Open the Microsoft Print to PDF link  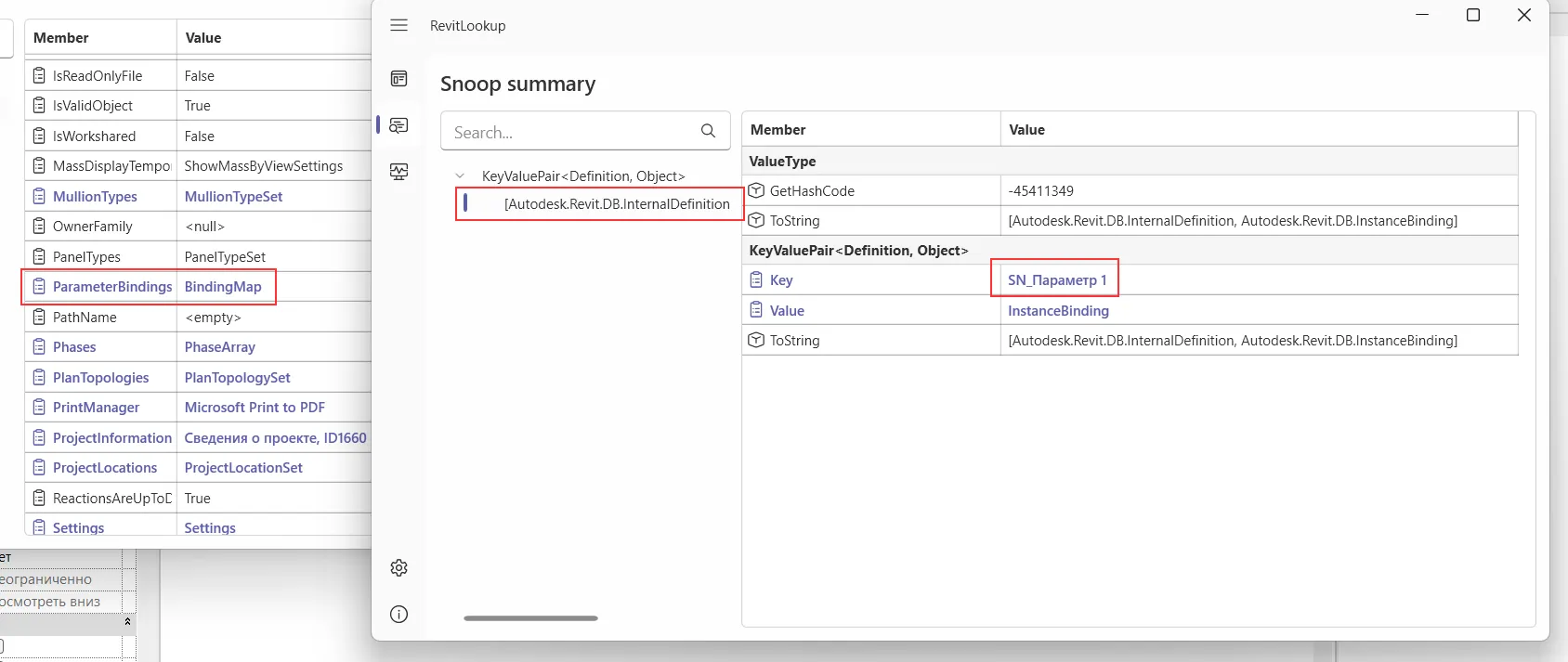[x=255, y=407]
